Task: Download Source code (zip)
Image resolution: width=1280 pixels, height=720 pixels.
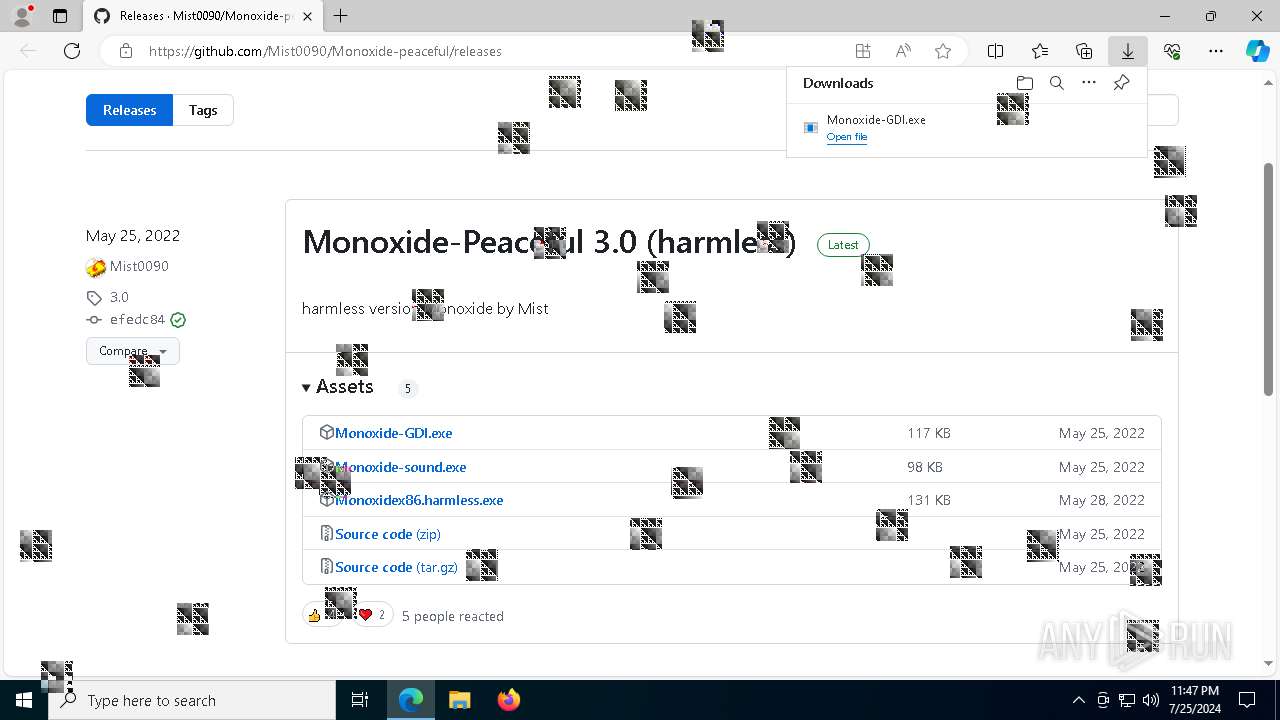Action: coord(388,534)
